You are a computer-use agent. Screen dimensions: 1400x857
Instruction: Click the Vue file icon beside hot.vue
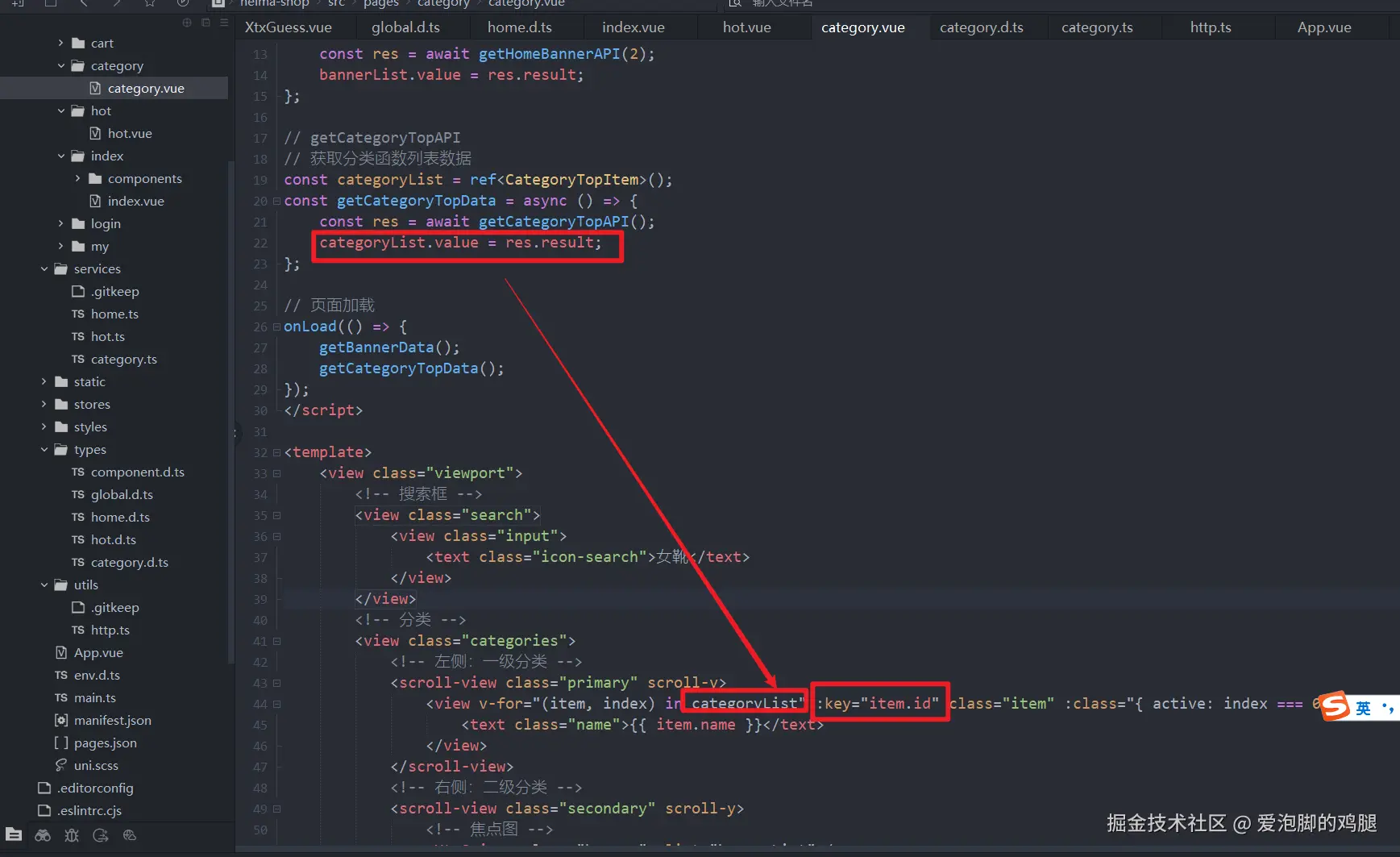click(95, 133)
